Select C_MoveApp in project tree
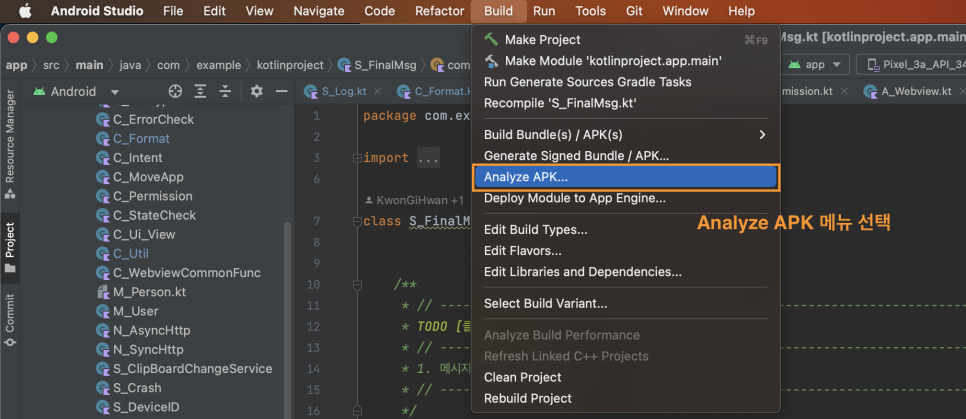 click(x=148, y=177)
